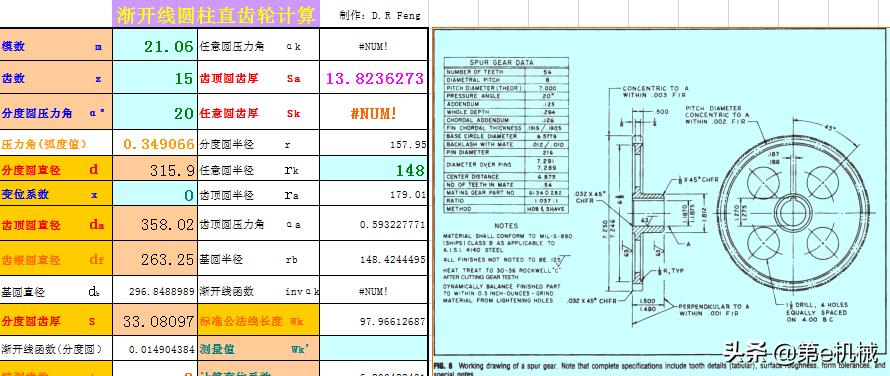Select the empty measured value input cell
This screenshot has width=890, height=376.
[x=373, y=349]
